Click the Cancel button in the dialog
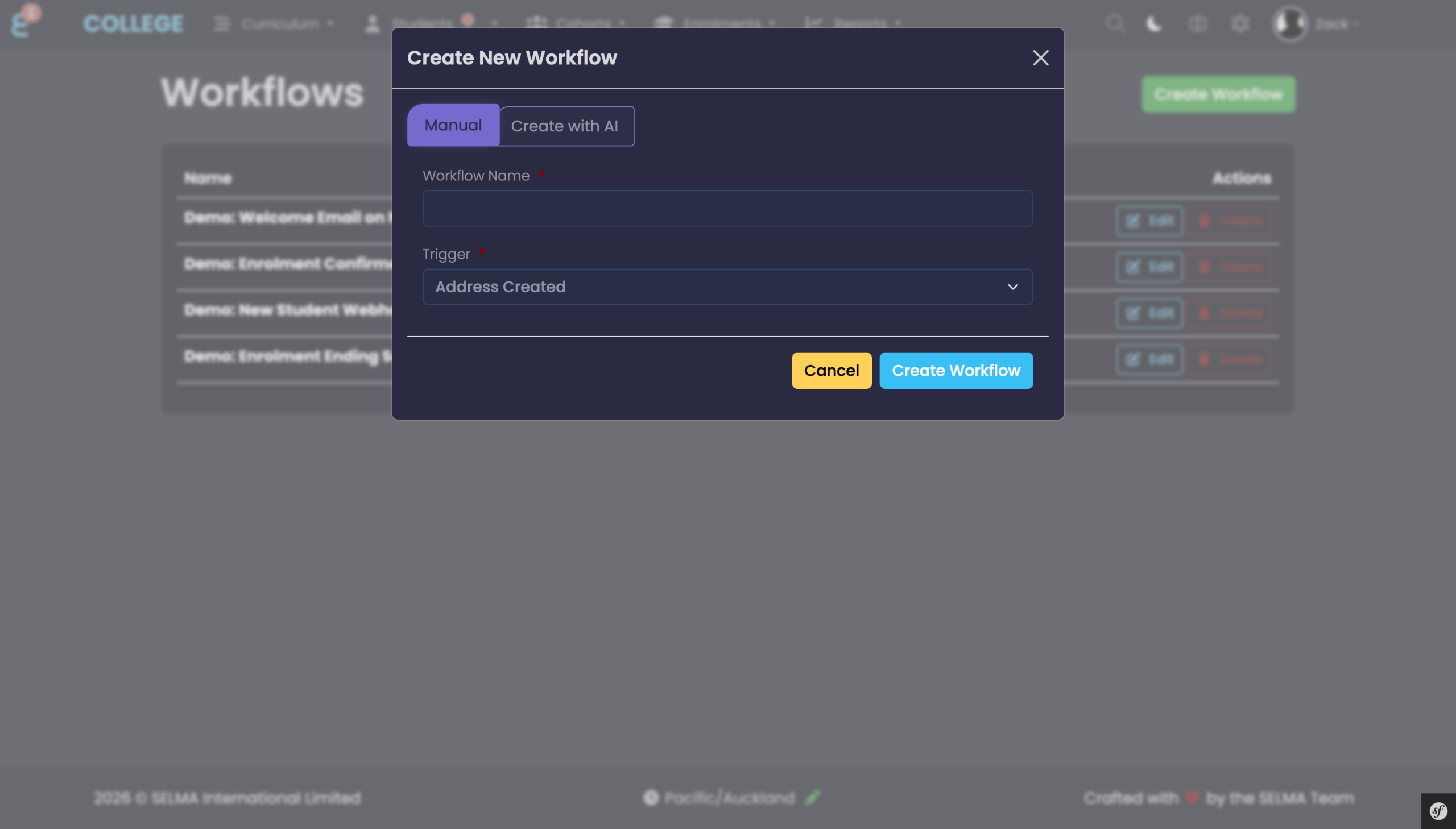 coord(831,370)
